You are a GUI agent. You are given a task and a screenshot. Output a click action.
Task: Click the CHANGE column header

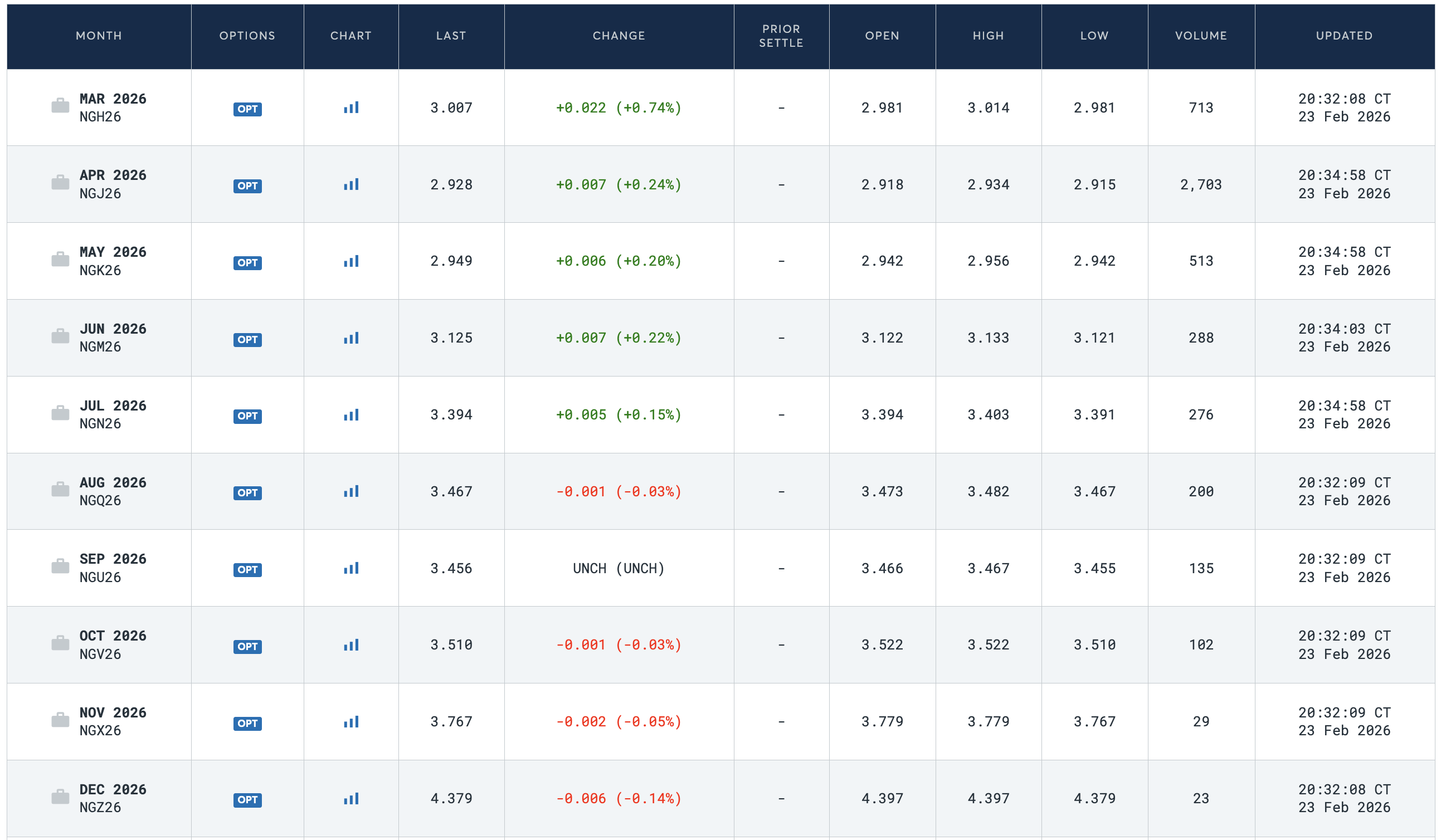coord(619,36)
